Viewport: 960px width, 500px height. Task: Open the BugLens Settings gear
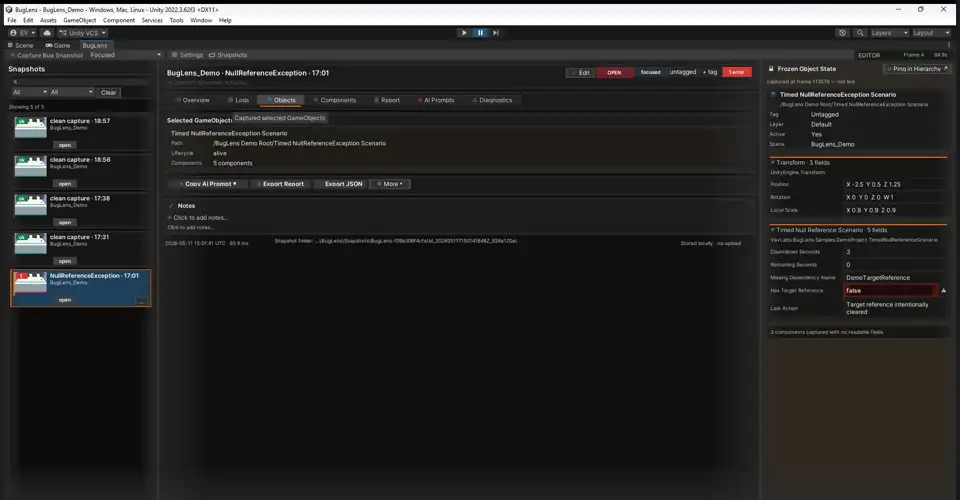point(187,54)
